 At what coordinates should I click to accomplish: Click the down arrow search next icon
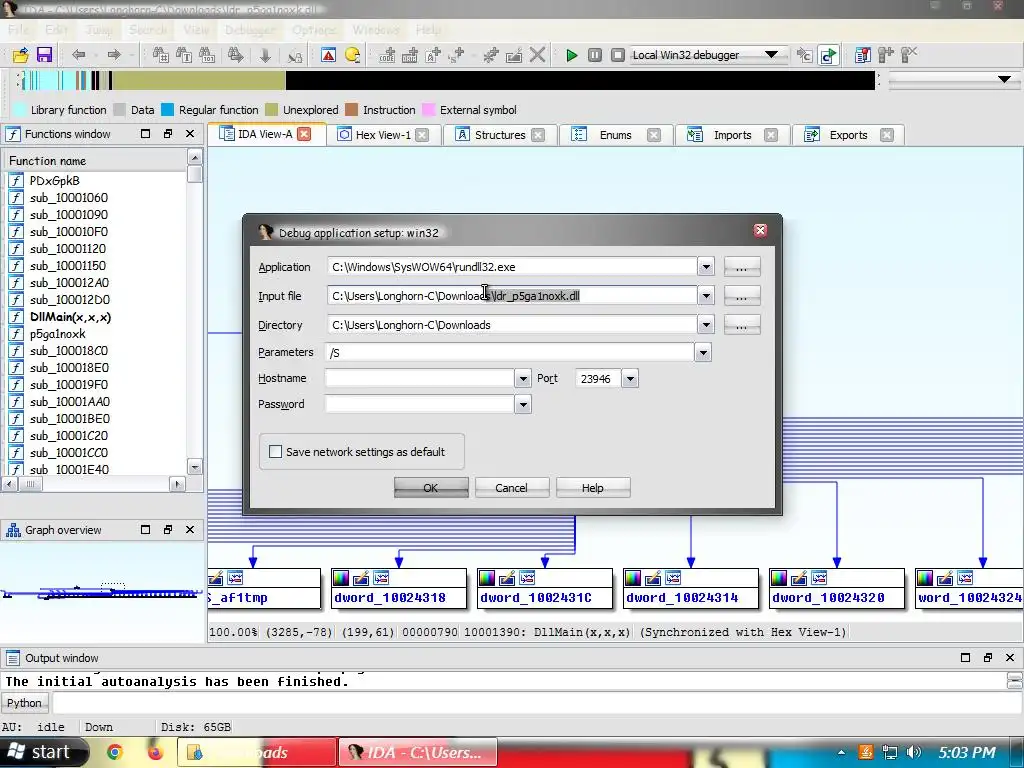click(x=265, y=56)
